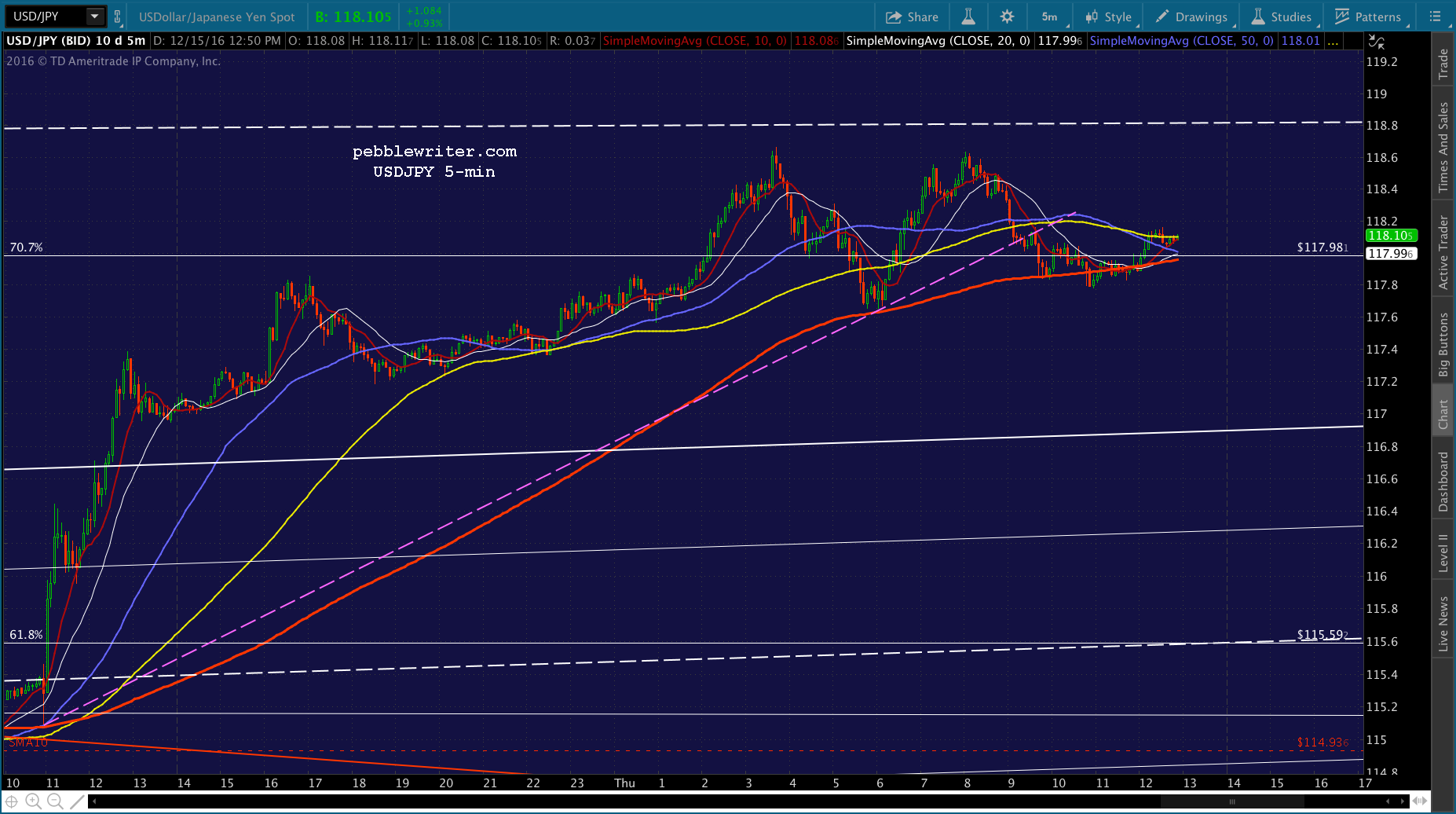Open the Live News side tab
Viewport: 1456px width, 814px height.
[x=1443, y=623]
